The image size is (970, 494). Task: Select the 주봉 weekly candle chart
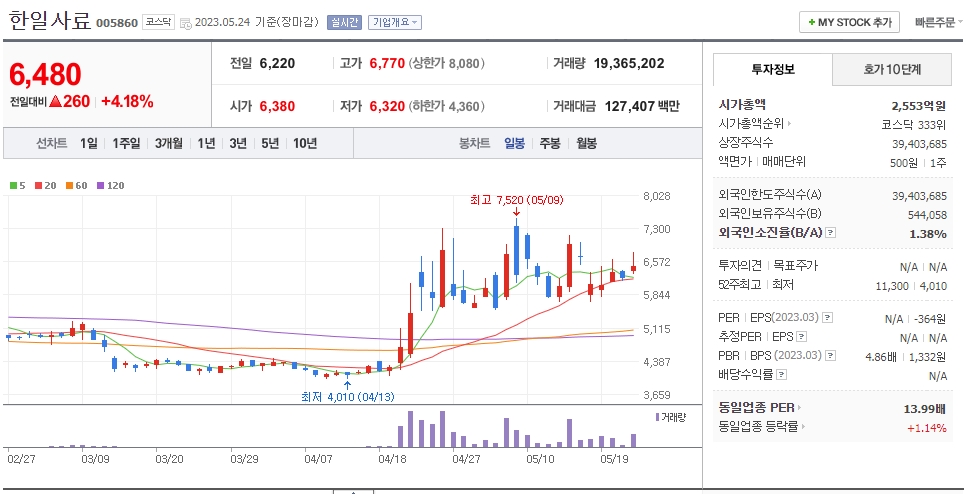550,143
